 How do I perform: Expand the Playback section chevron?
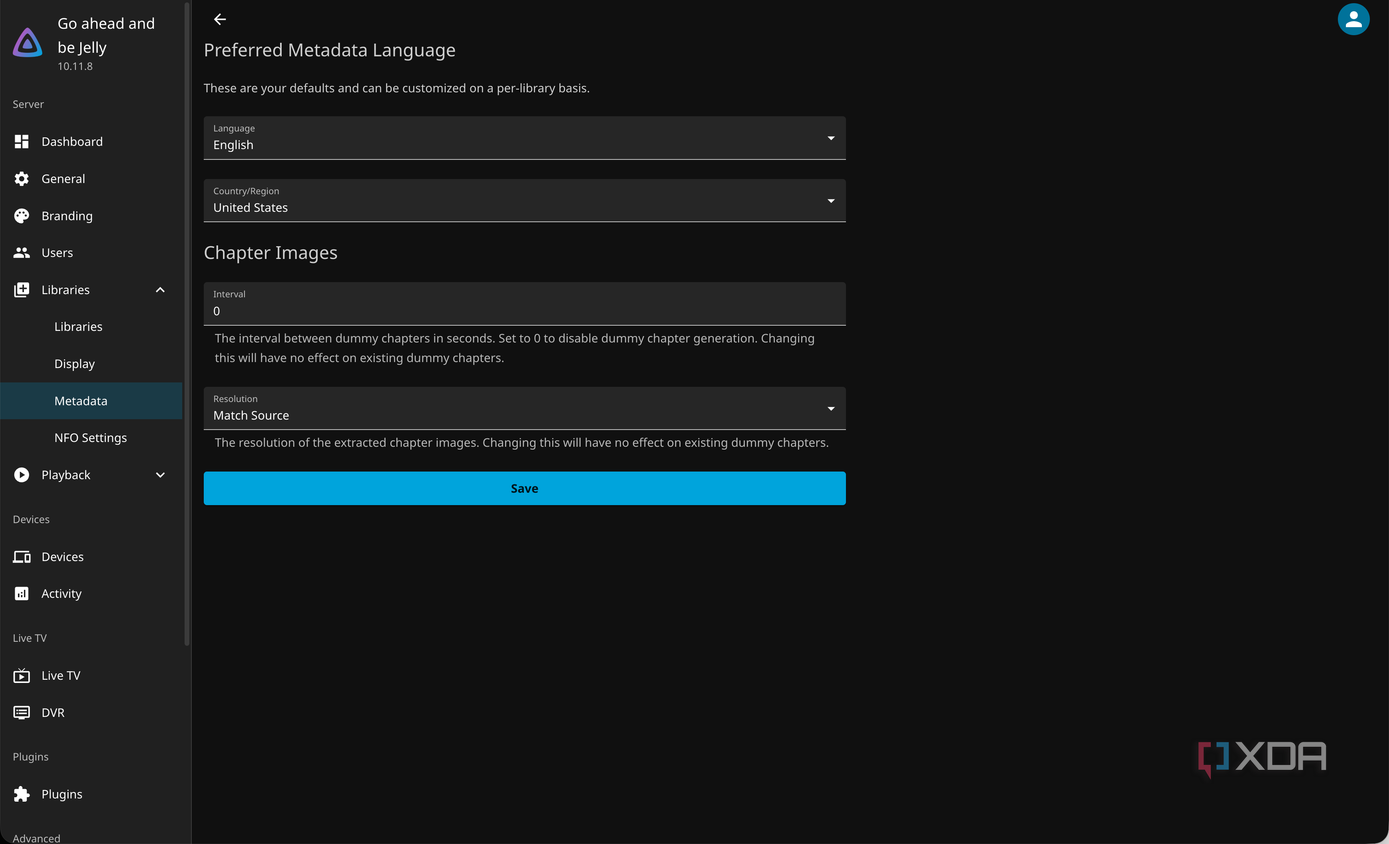[160, 475]
